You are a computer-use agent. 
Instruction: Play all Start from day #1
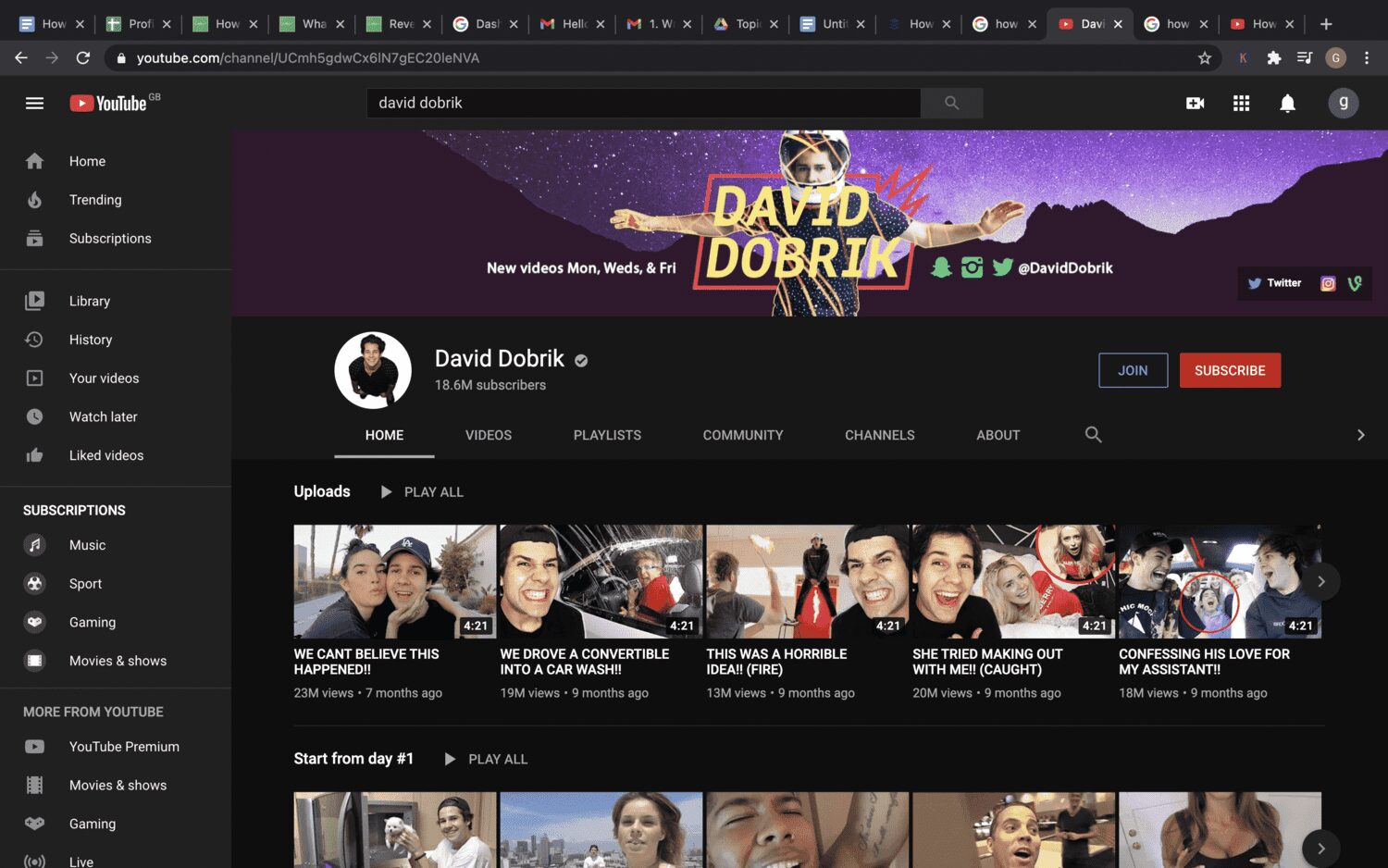click(x=486, y=759)
